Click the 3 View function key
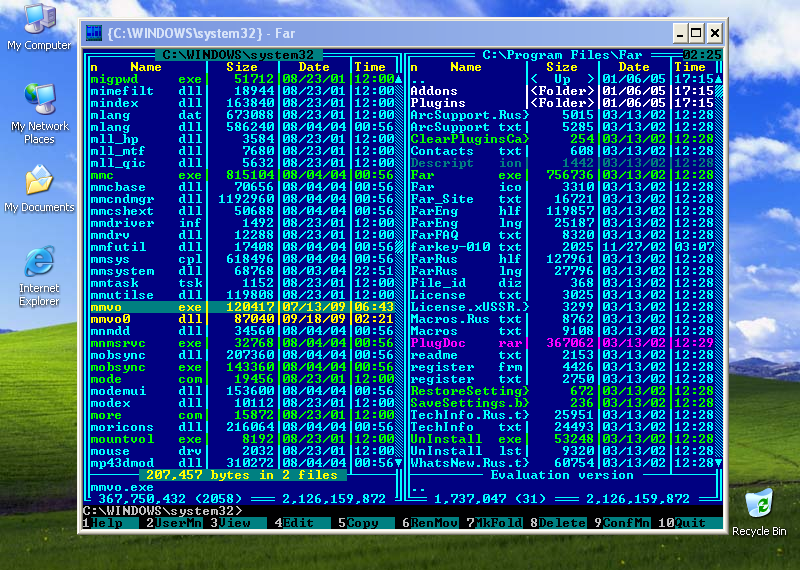Image resolution: width=800 pixels, height=570 pixels. pyautogui.click(x=238, y=523)
